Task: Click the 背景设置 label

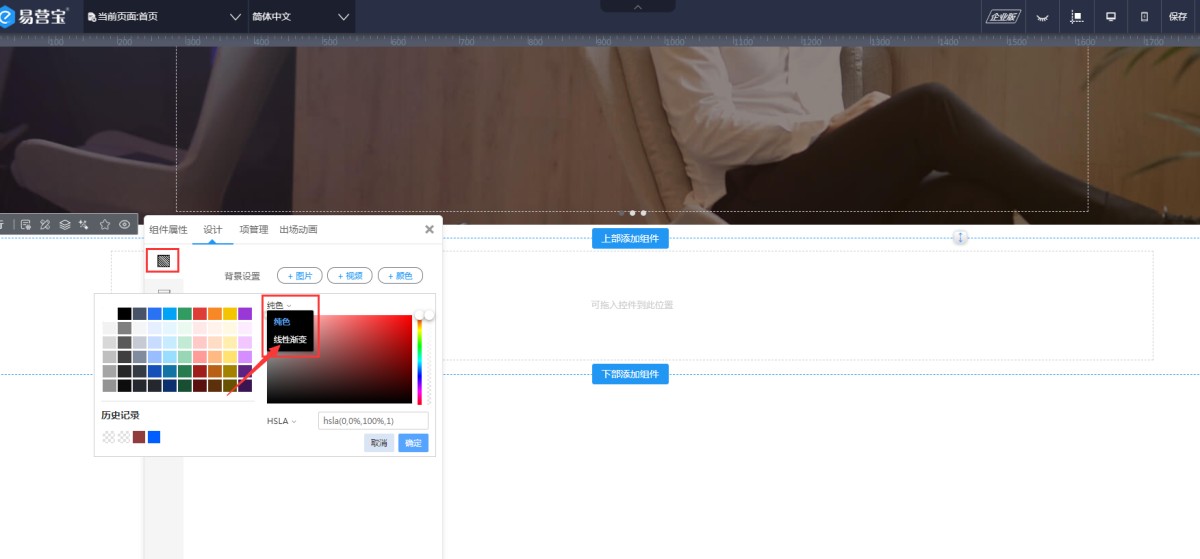Action: point(242,276)
